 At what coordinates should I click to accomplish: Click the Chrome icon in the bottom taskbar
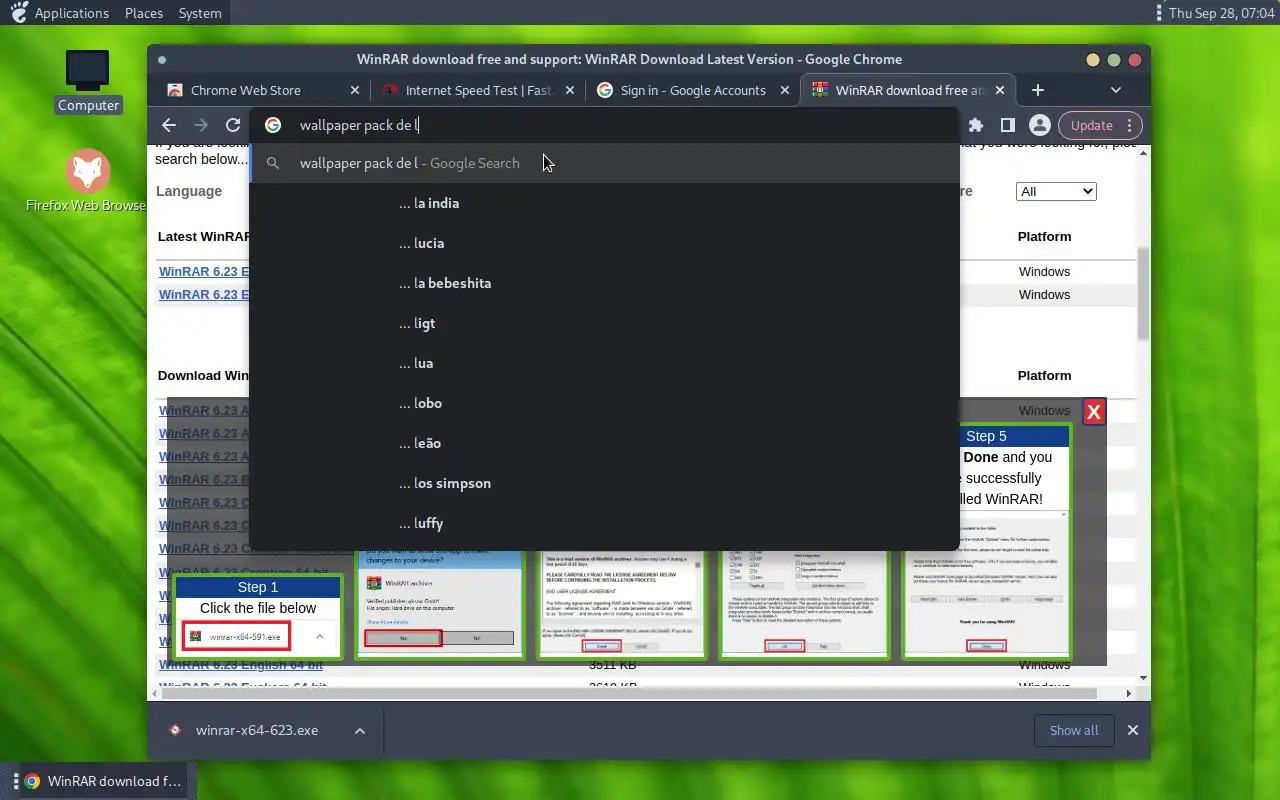[32, 781]
